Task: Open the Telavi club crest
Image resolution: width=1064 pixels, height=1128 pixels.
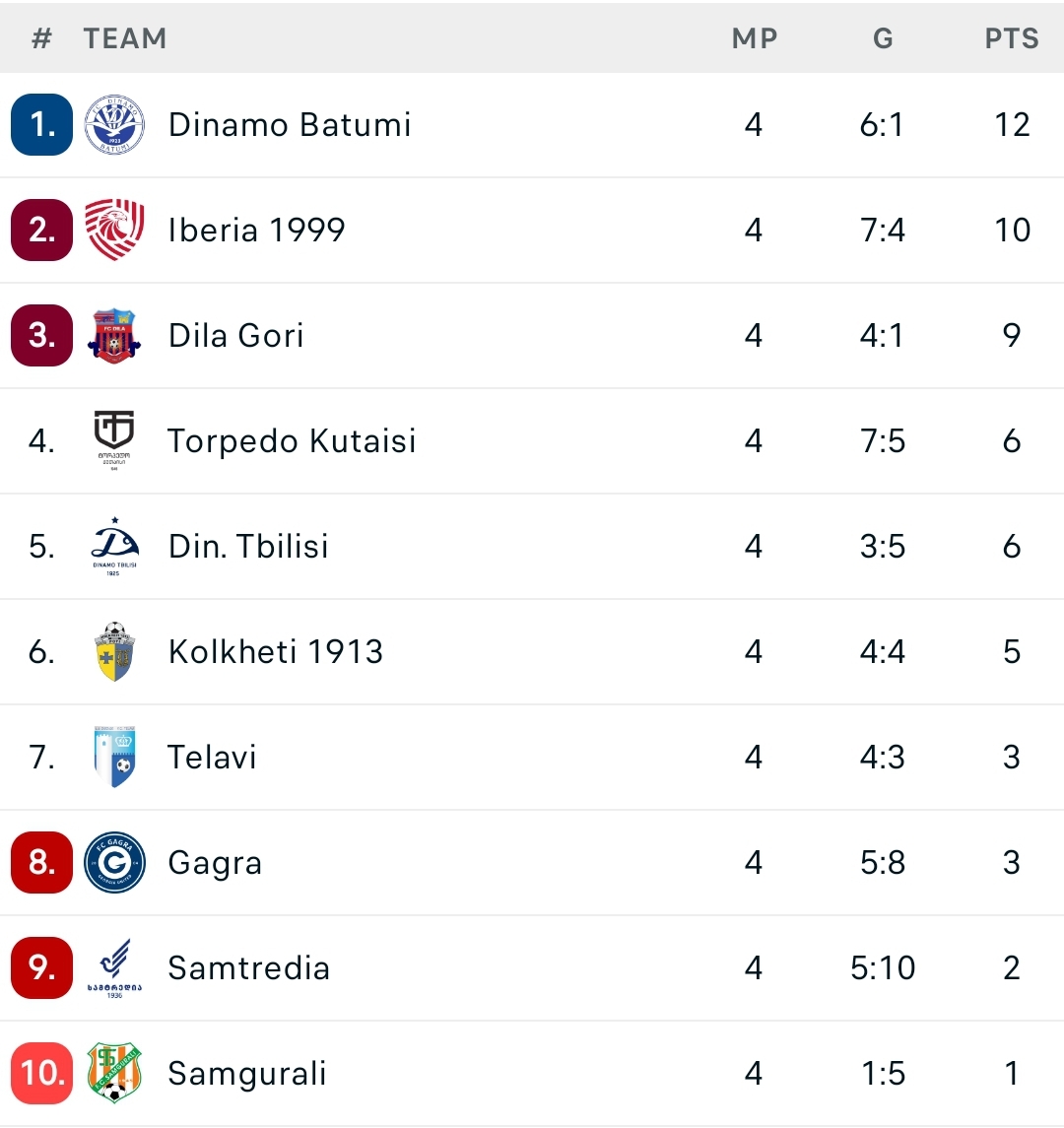Action: [114, 757]
